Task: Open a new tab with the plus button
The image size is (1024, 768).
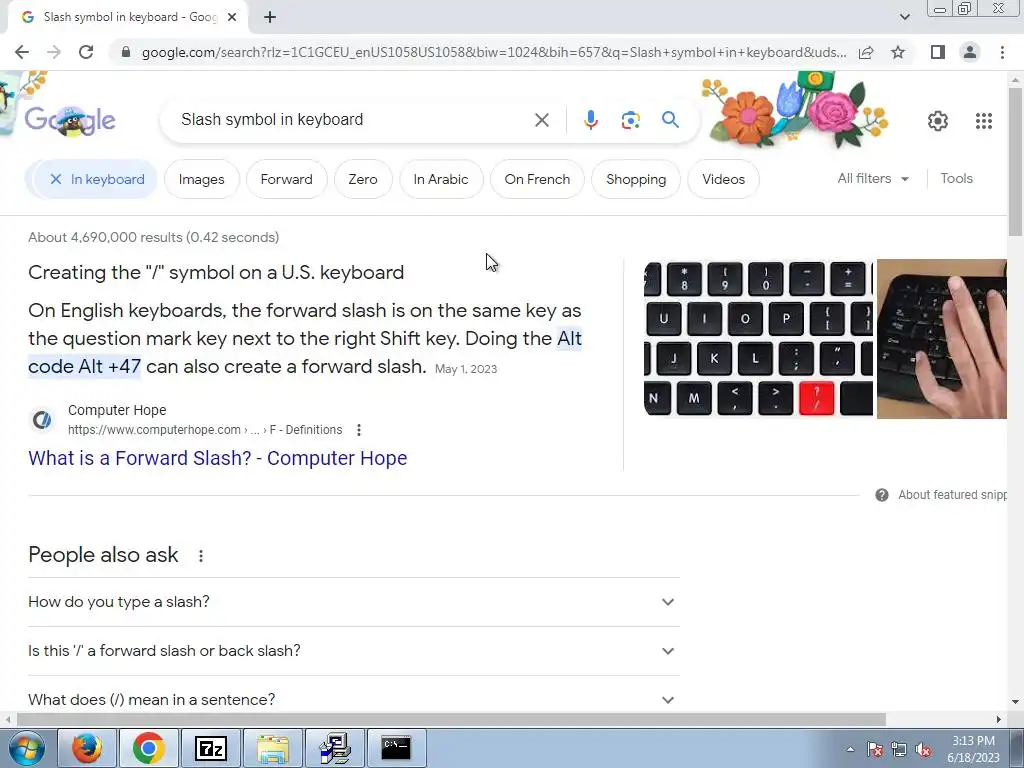Action: (x=270, y=17)
